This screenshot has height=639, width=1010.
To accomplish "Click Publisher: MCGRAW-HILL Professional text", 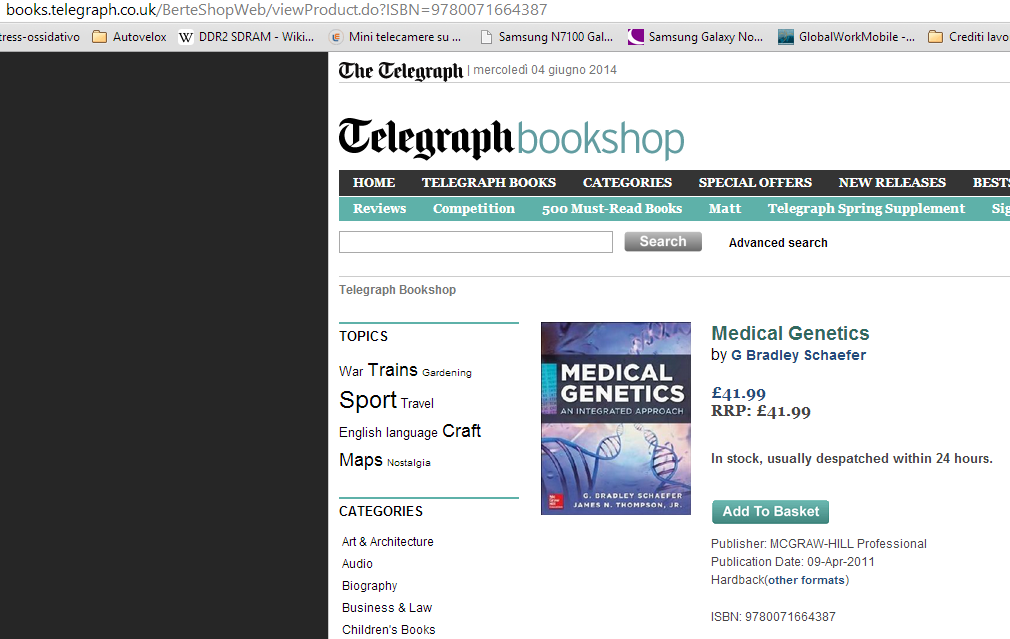I will click(819, 544).
